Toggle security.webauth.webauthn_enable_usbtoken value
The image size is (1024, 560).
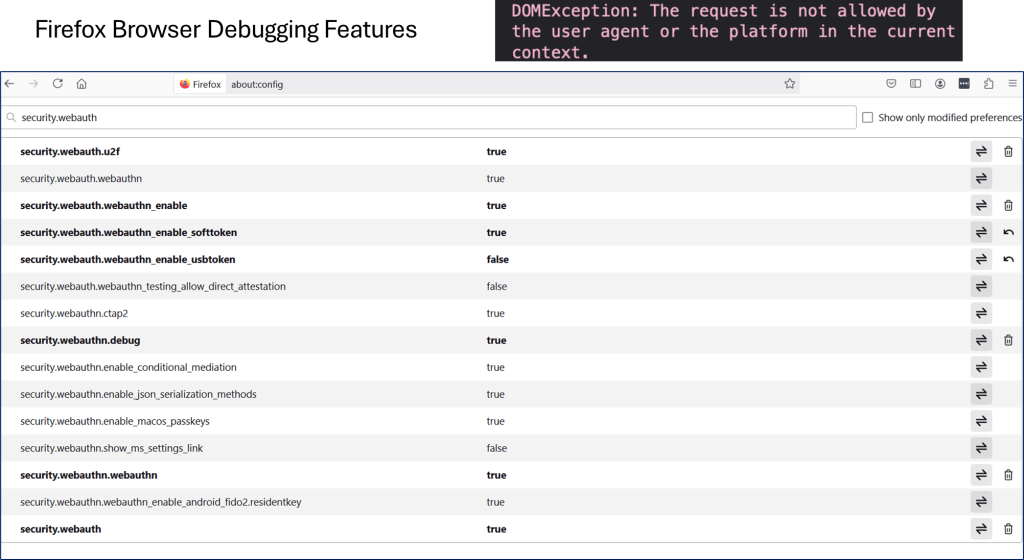coord(981,260)
